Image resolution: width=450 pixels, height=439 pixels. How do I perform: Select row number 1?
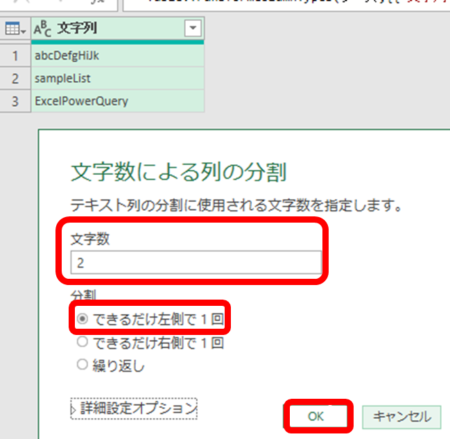15,56
